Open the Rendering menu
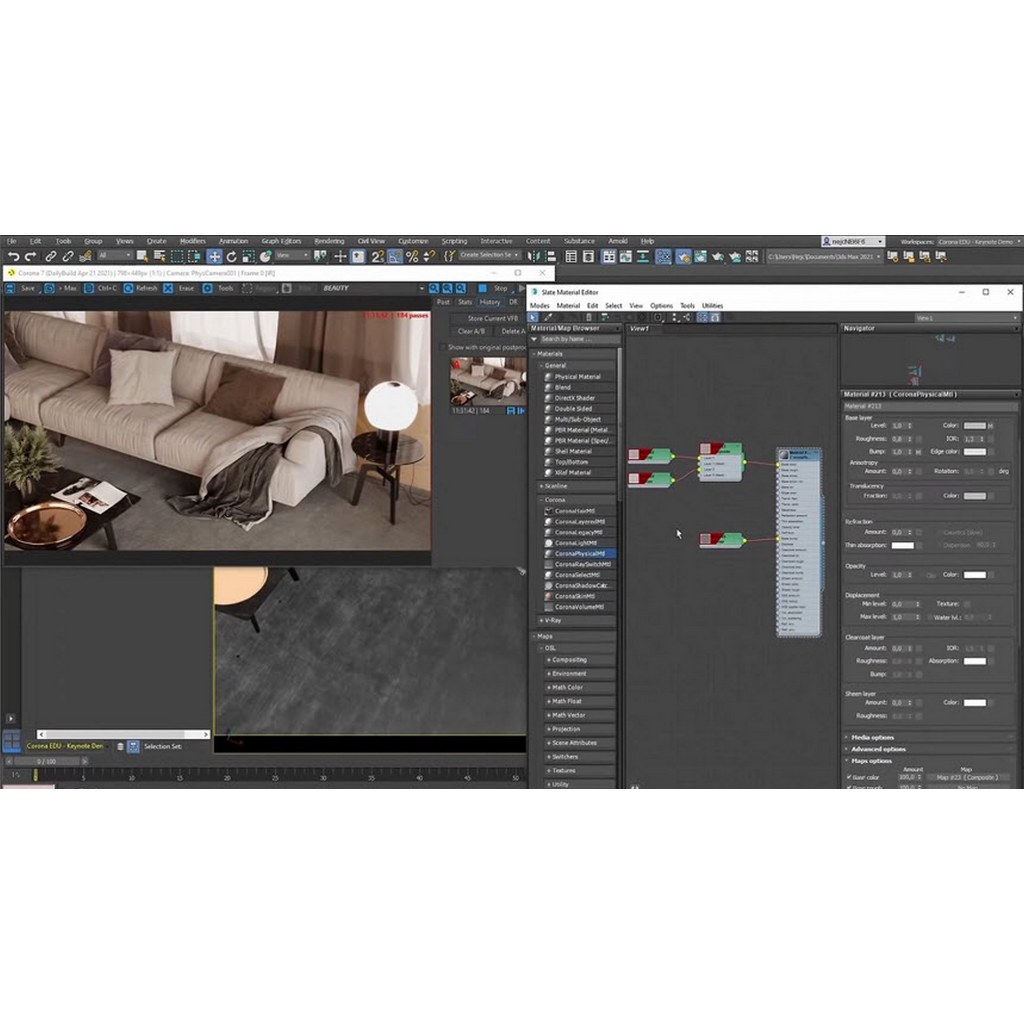 point(329,241)
